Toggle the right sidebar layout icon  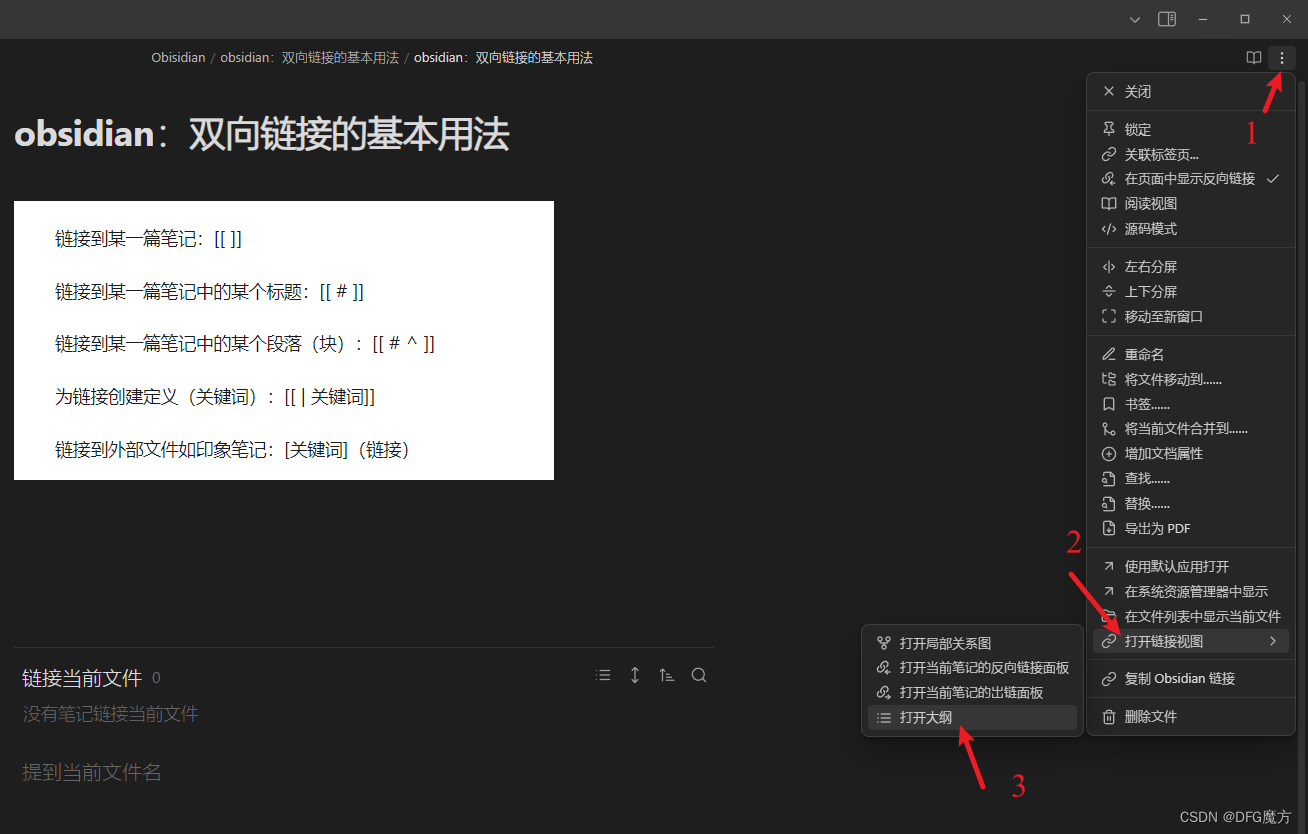click(x=1167, y=19)
